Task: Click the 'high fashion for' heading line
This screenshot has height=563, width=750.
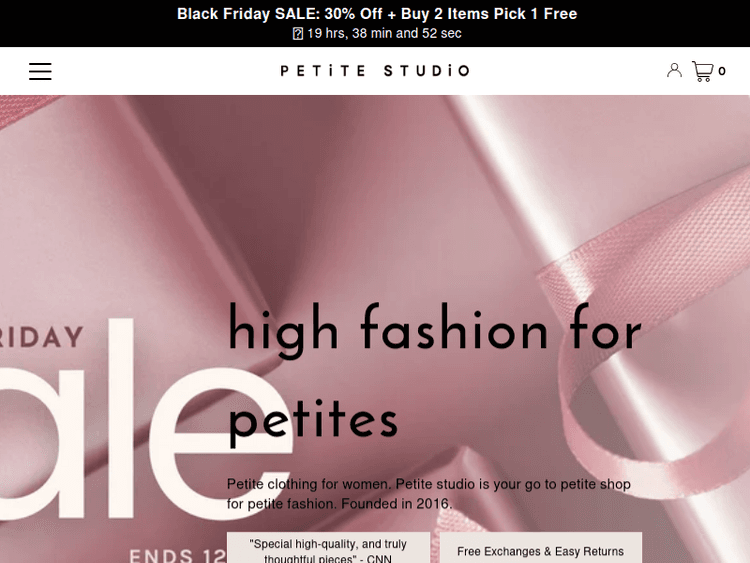Action: (434, 331)
